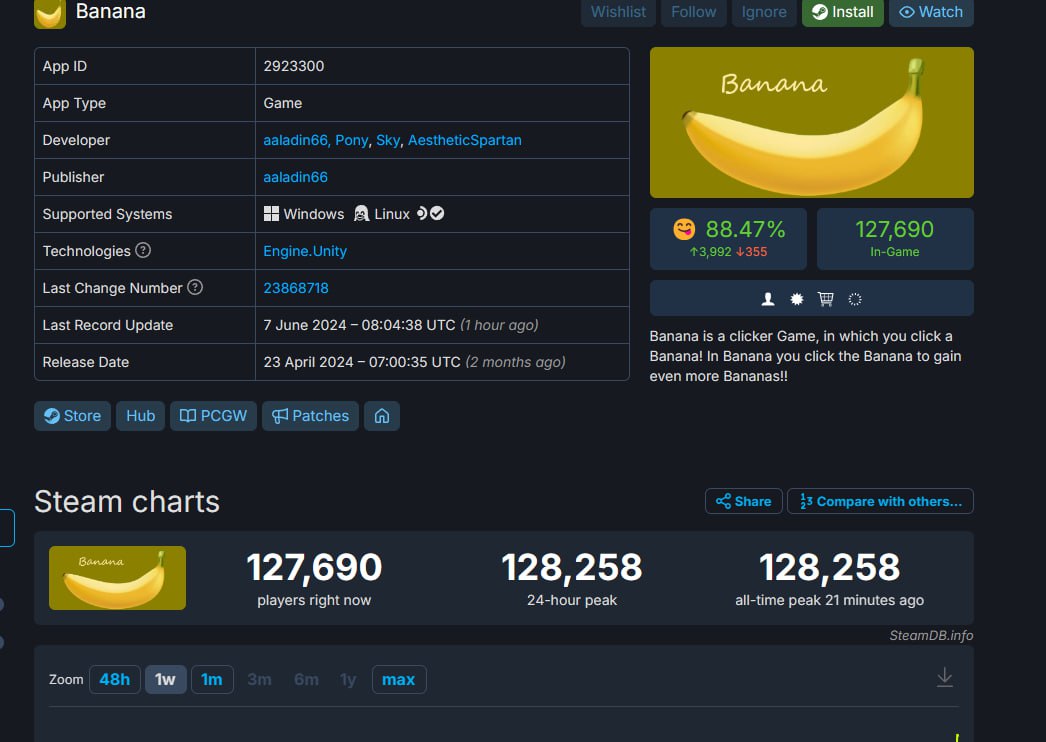Click the 127,690 In-Game box
Screen dimensions: 1046x742
click(895, 239)
